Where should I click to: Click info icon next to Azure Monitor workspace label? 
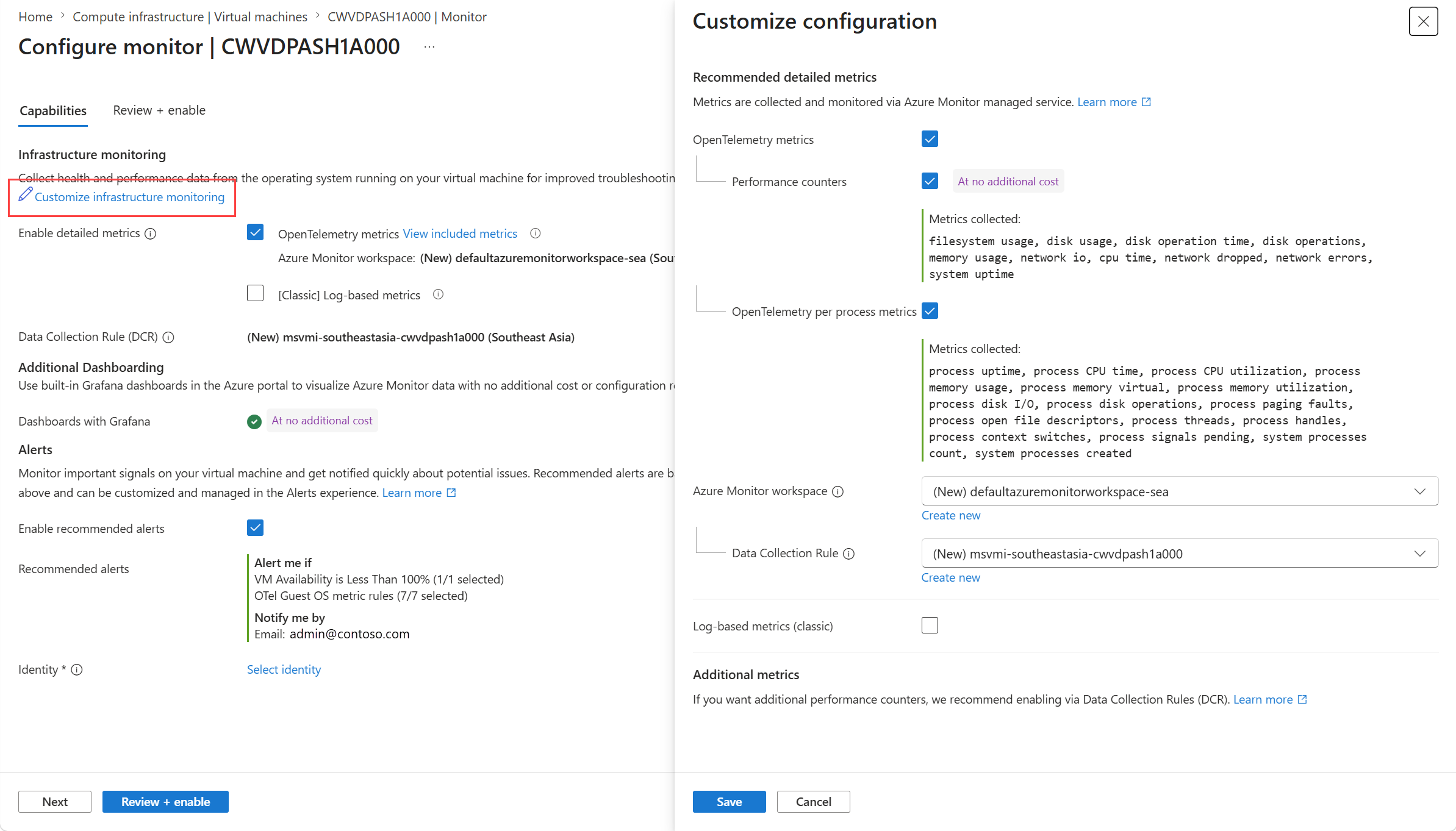(838, 491)
